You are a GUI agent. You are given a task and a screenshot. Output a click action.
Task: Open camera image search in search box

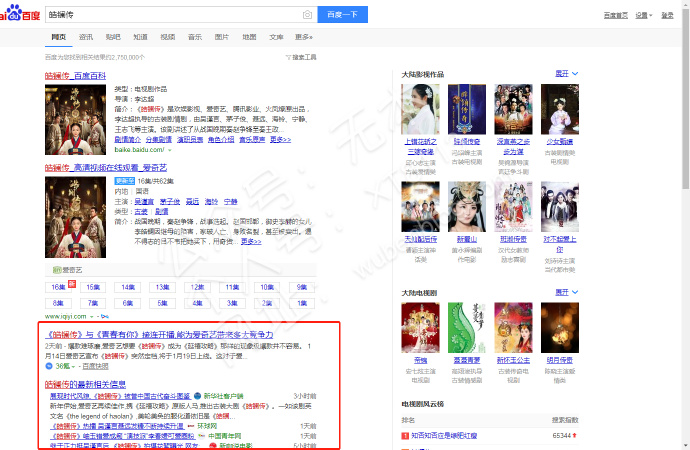pyautogui.click(x=307, y=15)
